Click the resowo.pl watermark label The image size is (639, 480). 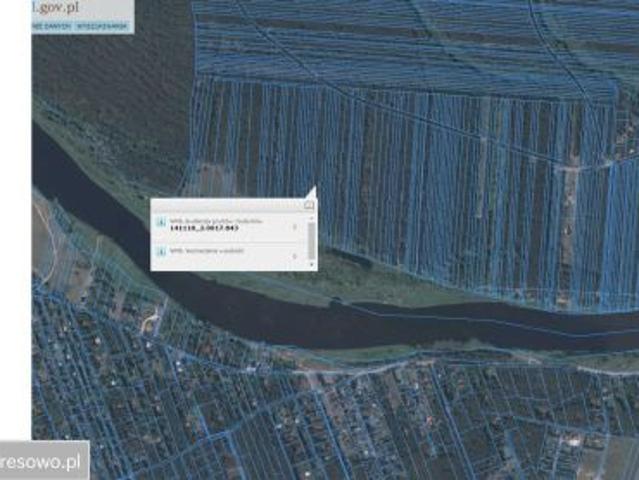click(43, 462)
